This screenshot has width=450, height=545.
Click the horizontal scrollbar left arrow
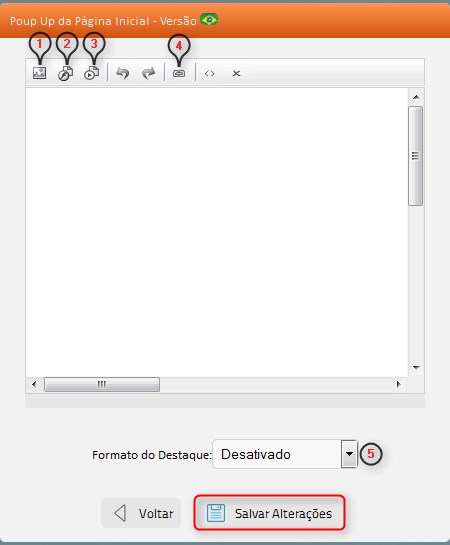(x=34, y=384)
